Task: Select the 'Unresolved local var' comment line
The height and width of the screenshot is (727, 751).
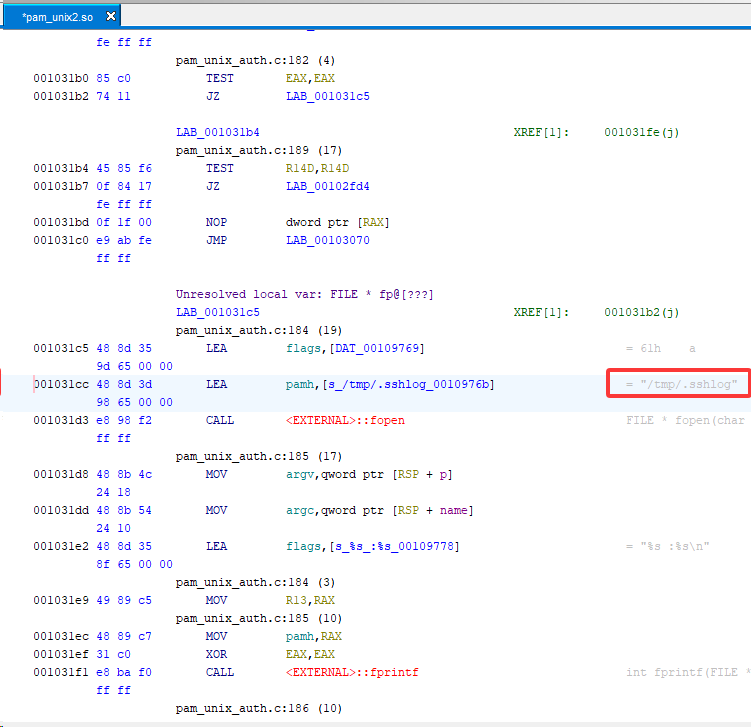Action: [305, 294]
